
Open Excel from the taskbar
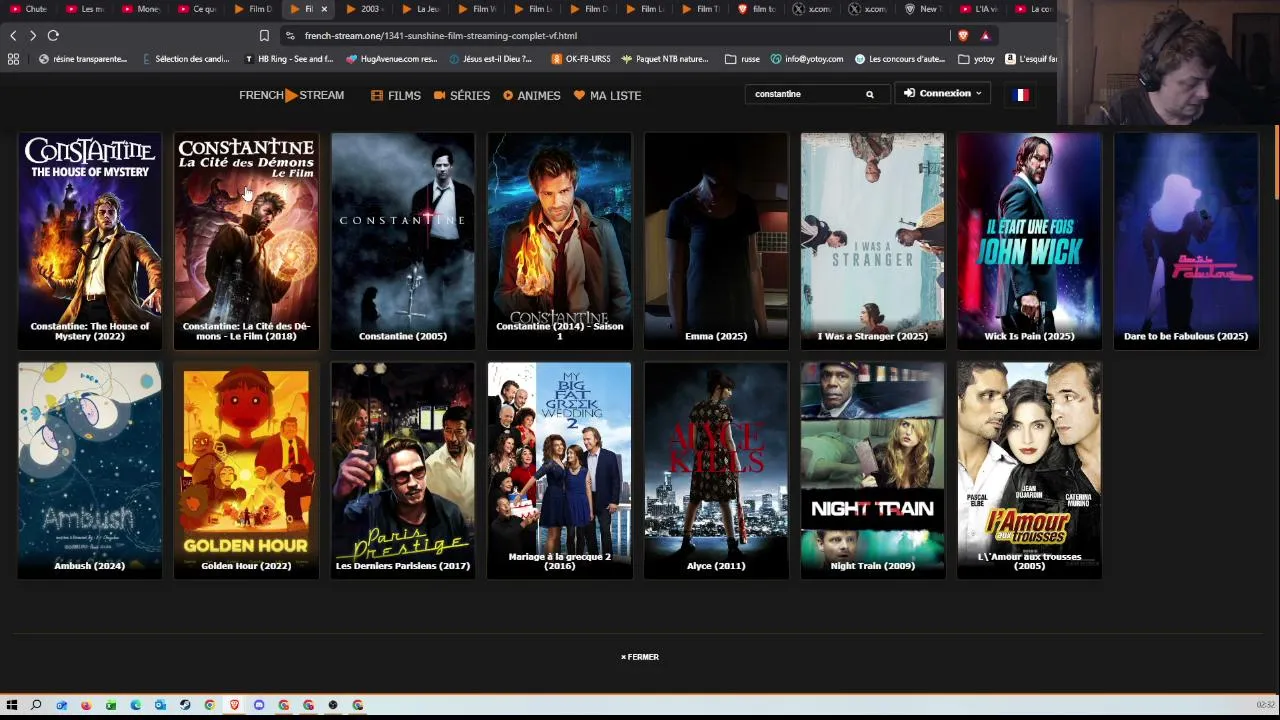[x=111, y=705]
